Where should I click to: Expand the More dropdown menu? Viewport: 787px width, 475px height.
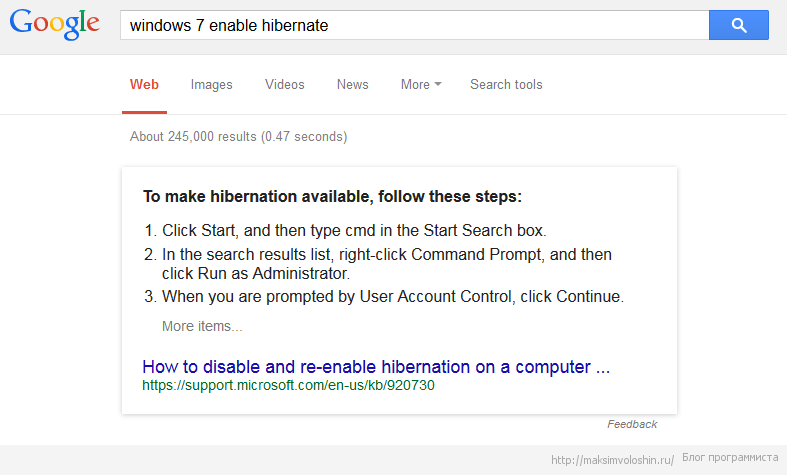pos(421,84)
